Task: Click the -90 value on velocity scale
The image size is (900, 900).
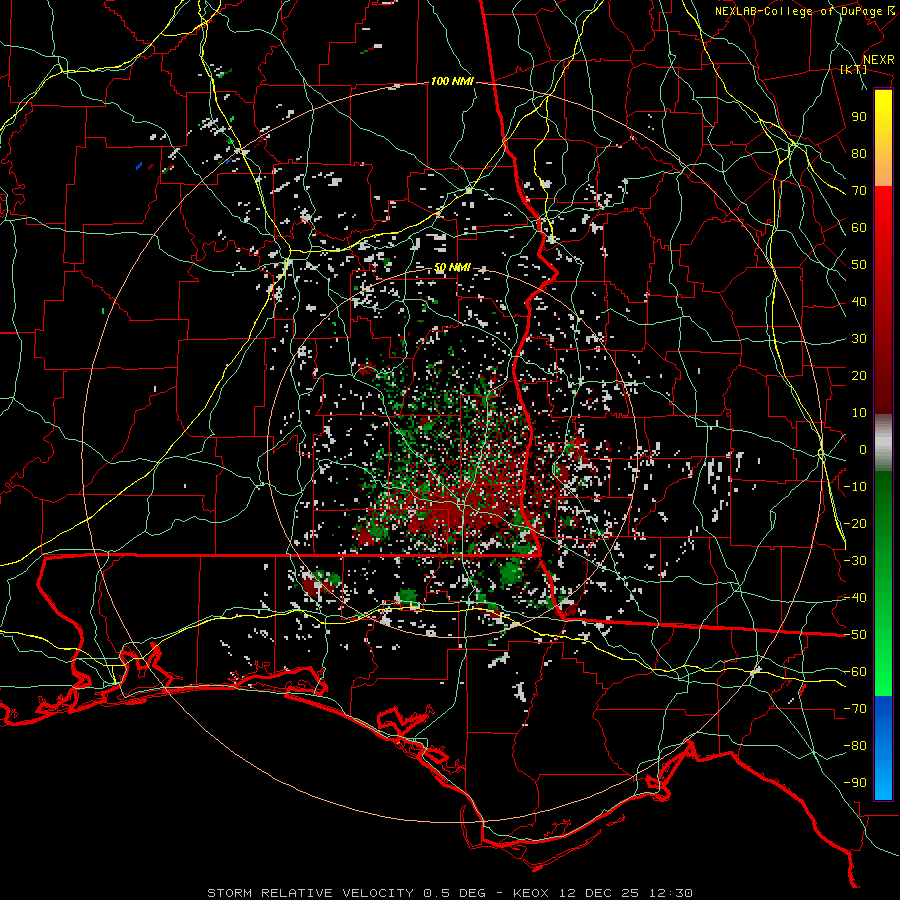Action: point(855,783)
